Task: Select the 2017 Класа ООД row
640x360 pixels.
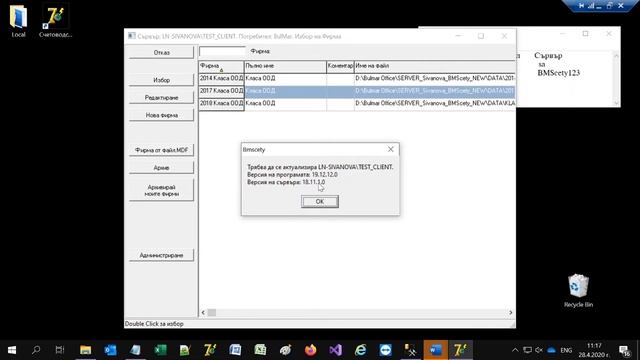Action: pos(357,91)
